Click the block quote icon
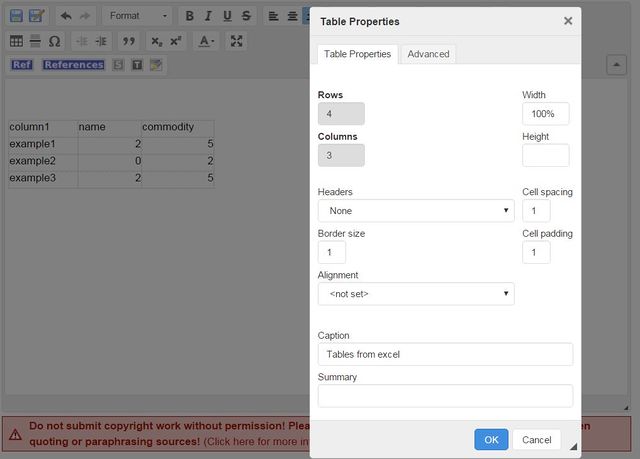Screen dimensions: 640x459 127,41
